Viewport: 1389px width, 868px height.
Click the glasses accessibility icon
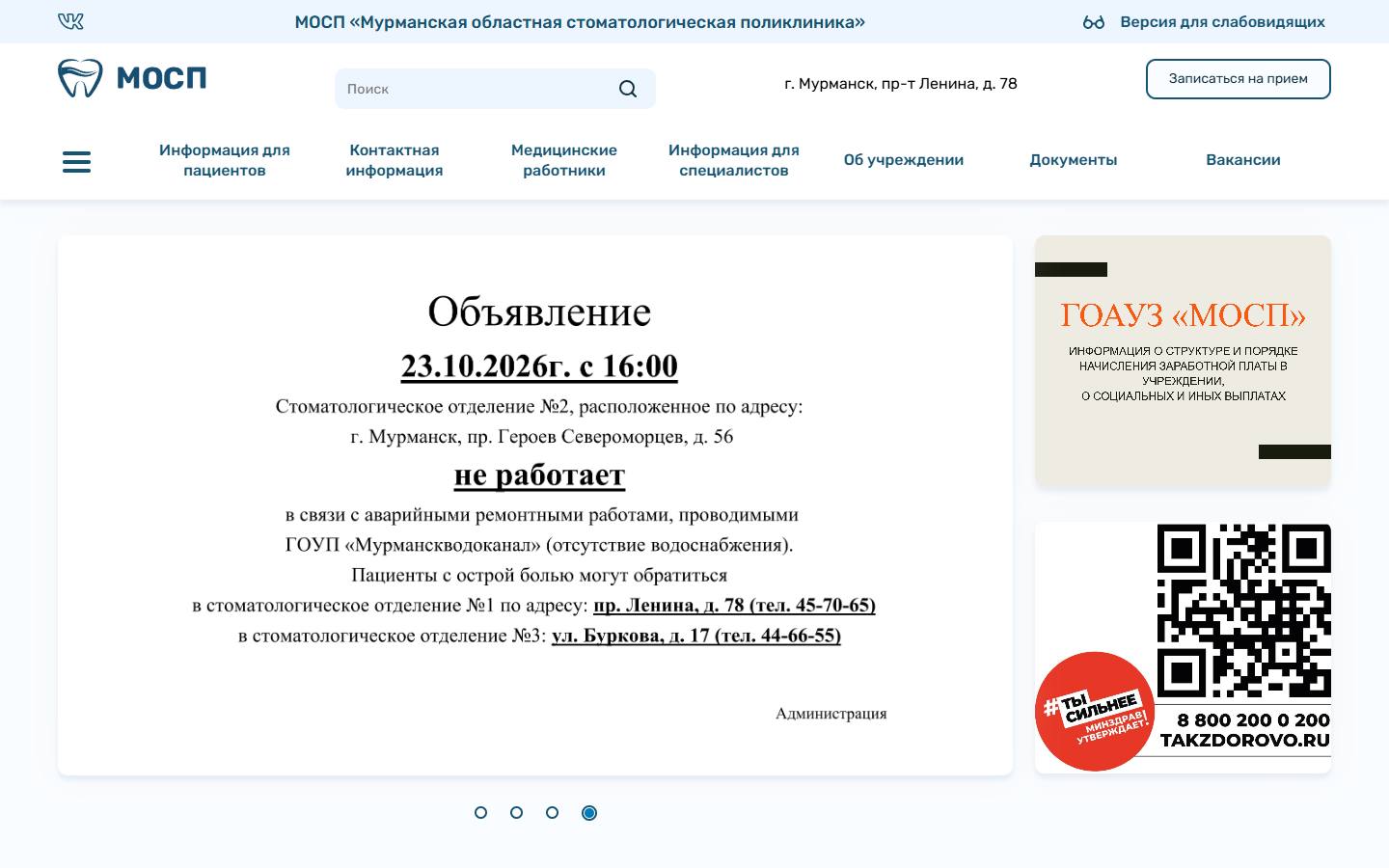1093,22
